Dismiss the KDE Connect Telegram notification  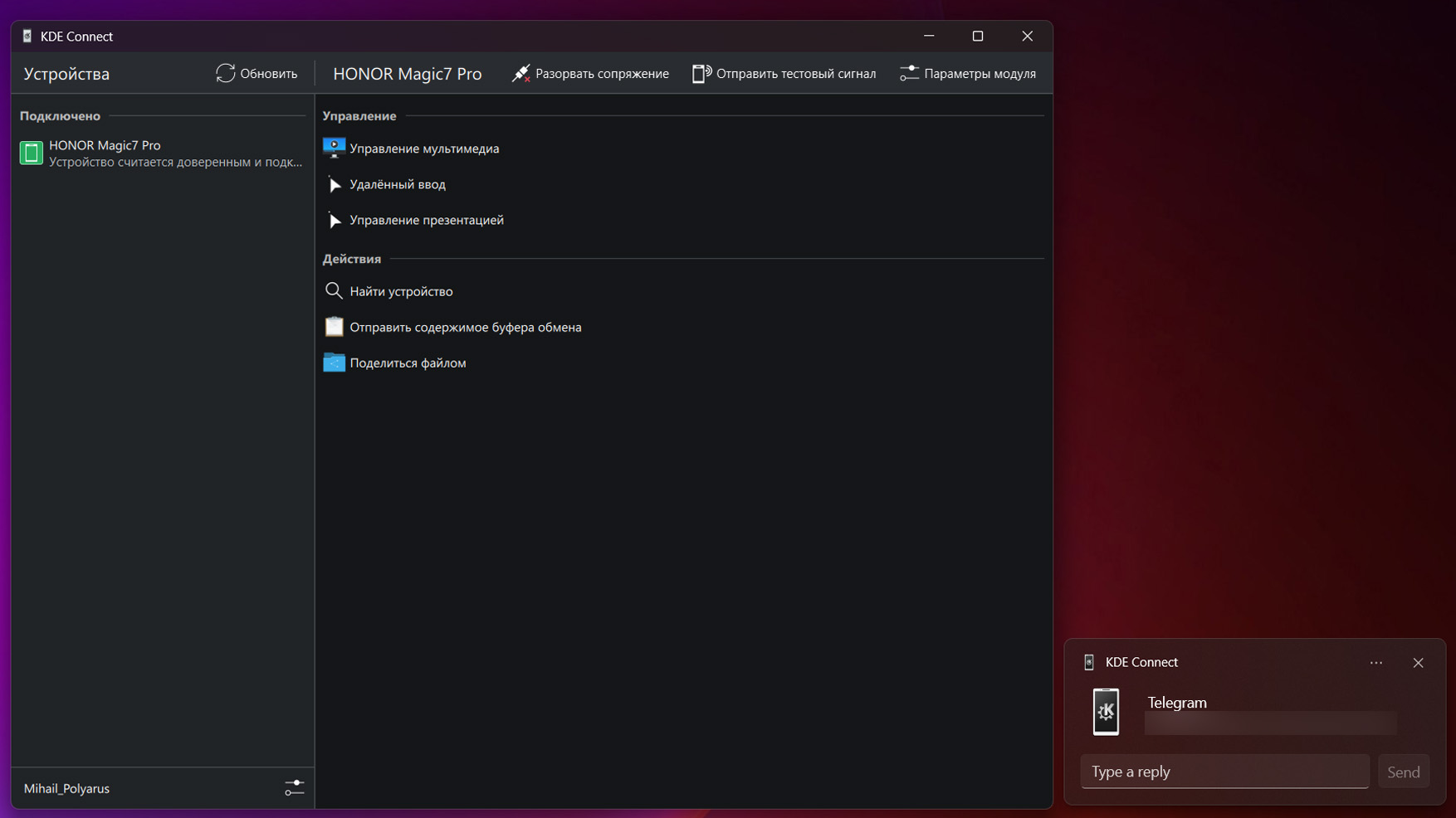point(1418,662)
